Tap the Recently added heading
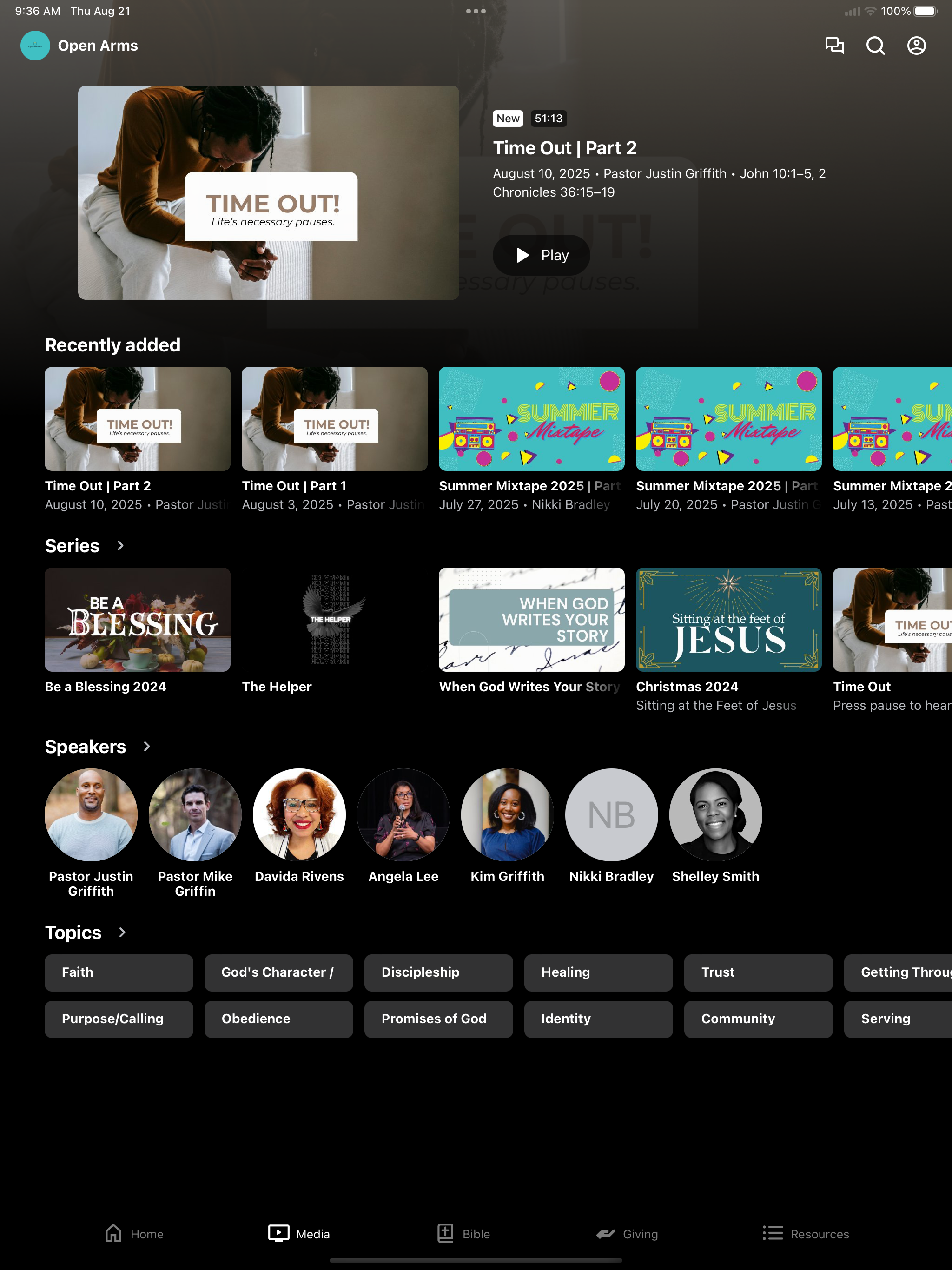Image resolution: width=952 pixels, height=1270 pixels. 112,345
